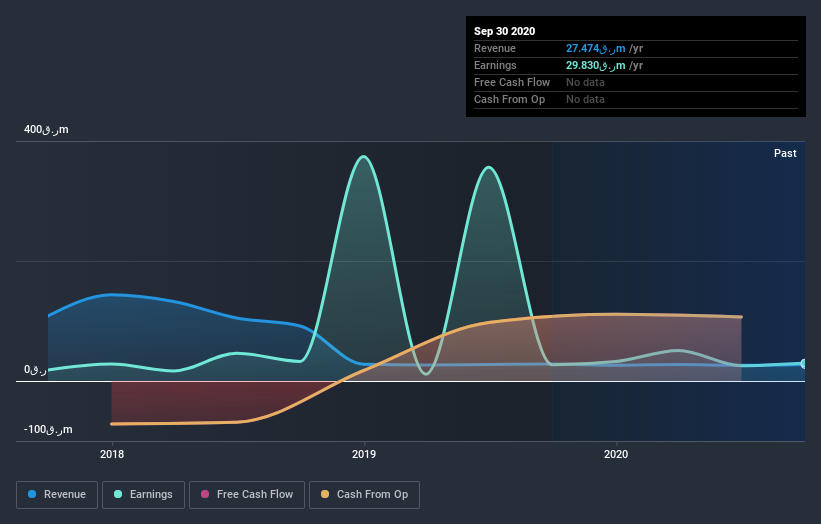This screenshot has height=524, width=821.
Task: Click the Past label on chart
Action: 785,153
